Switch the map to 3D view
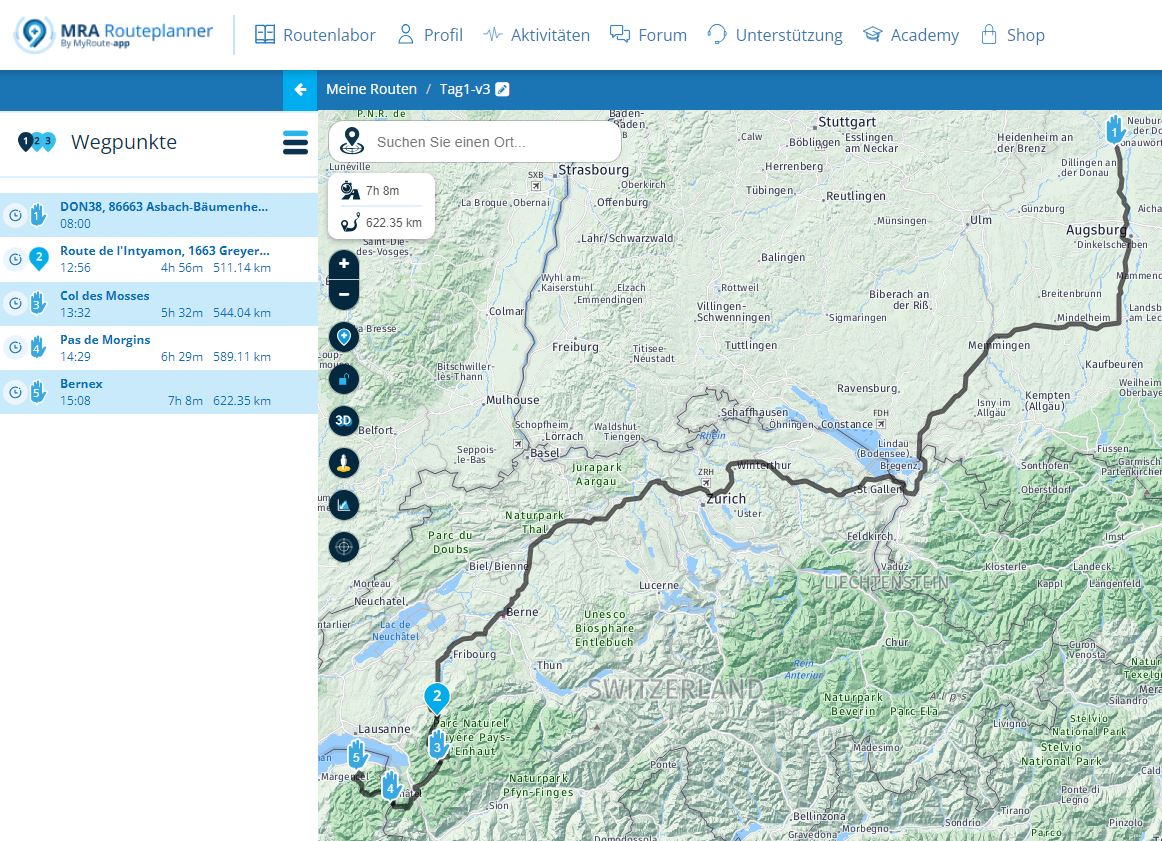The height and width of the screenshot is (841, 1162). 344,421
